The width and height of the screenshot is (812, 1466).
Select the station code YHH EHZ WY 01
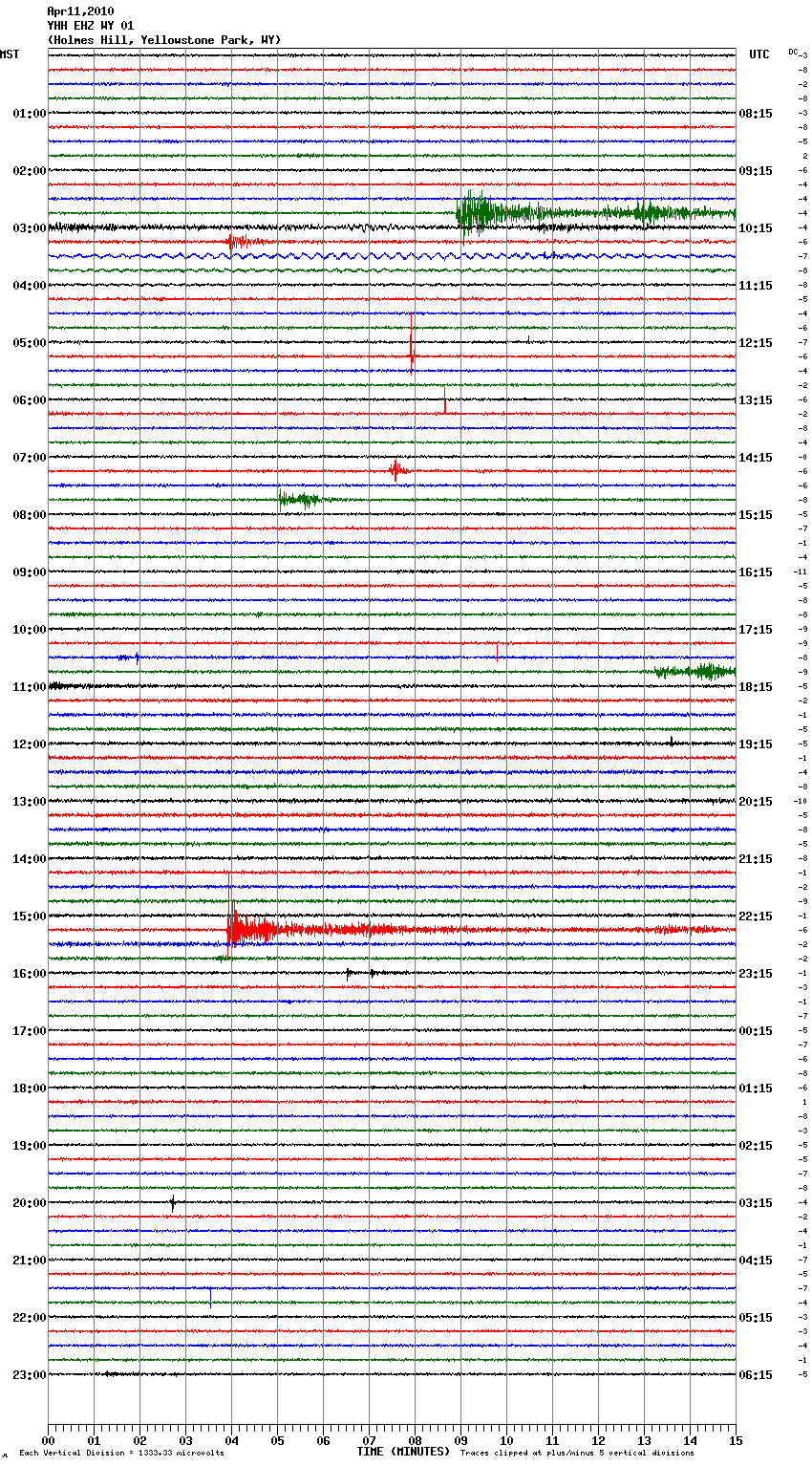coord(91,26)
